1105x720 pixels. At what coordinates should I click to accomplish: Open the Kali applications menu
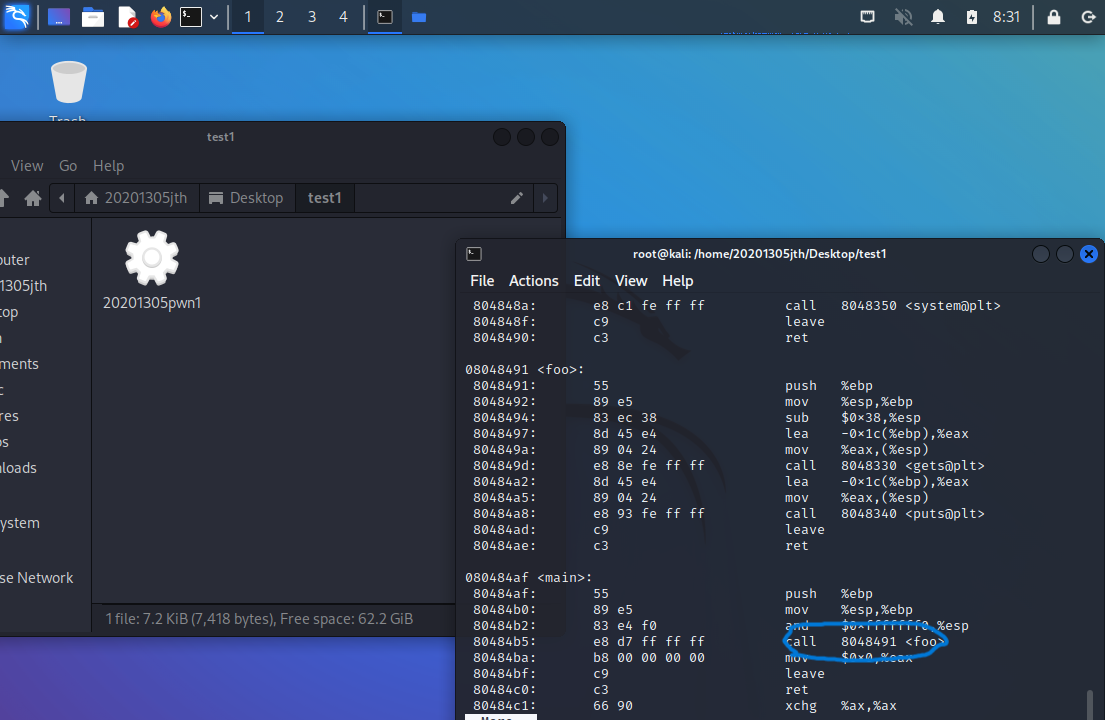pyautogui.click(x=16, y=17)
